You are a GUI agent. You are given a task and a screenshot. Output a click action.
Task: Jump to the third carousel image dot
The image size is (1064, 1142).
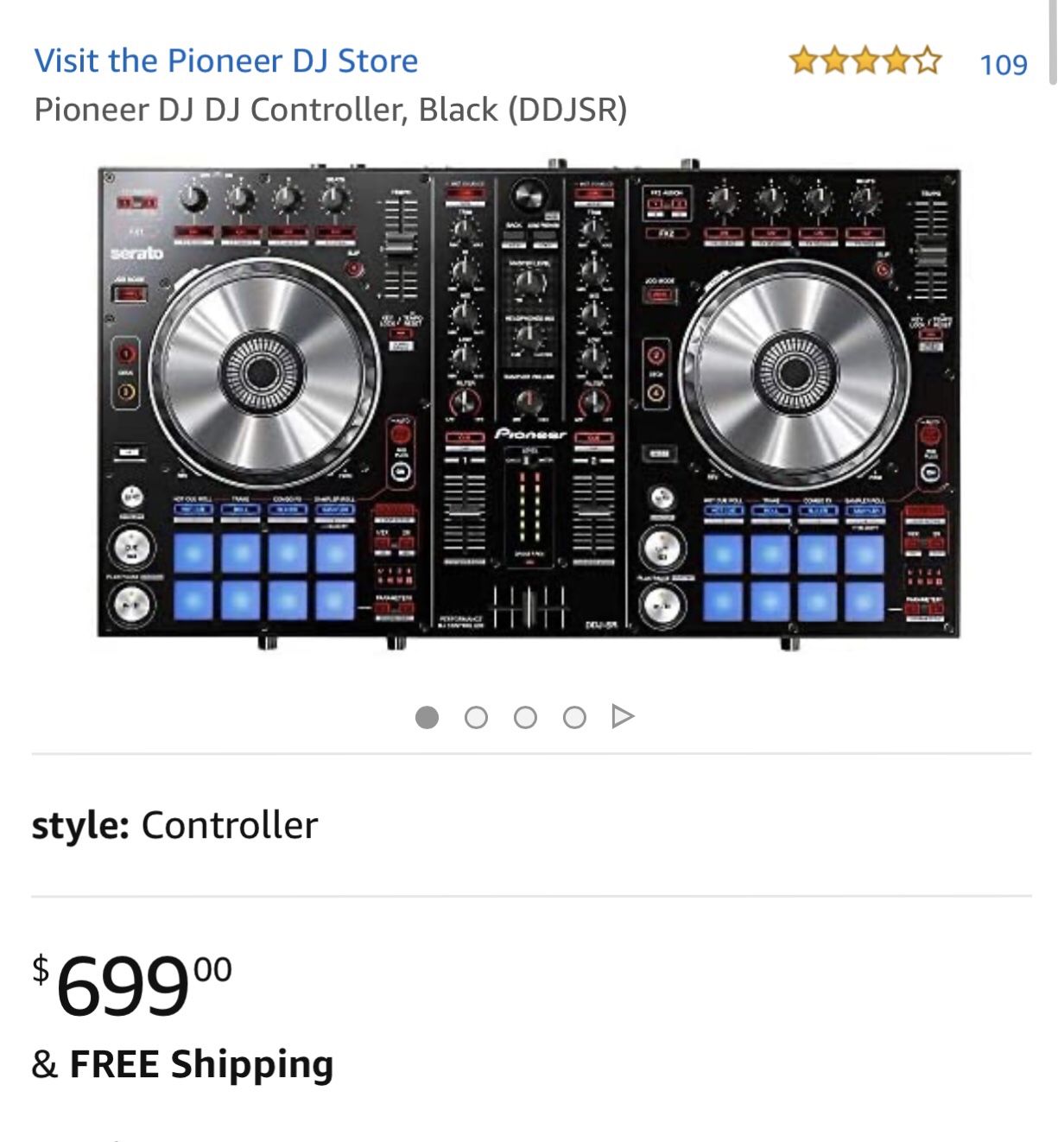[x=525, y=717]
